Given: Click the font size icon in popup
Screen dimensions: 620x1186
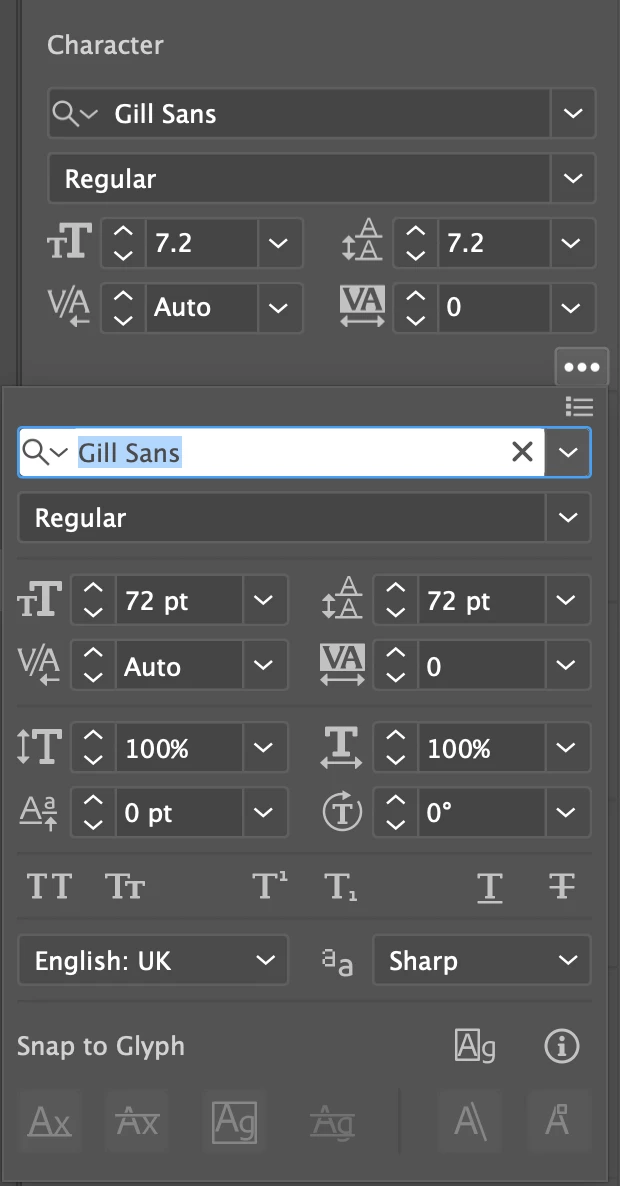Looking at the screenshot, I should [x=39, y=601].
